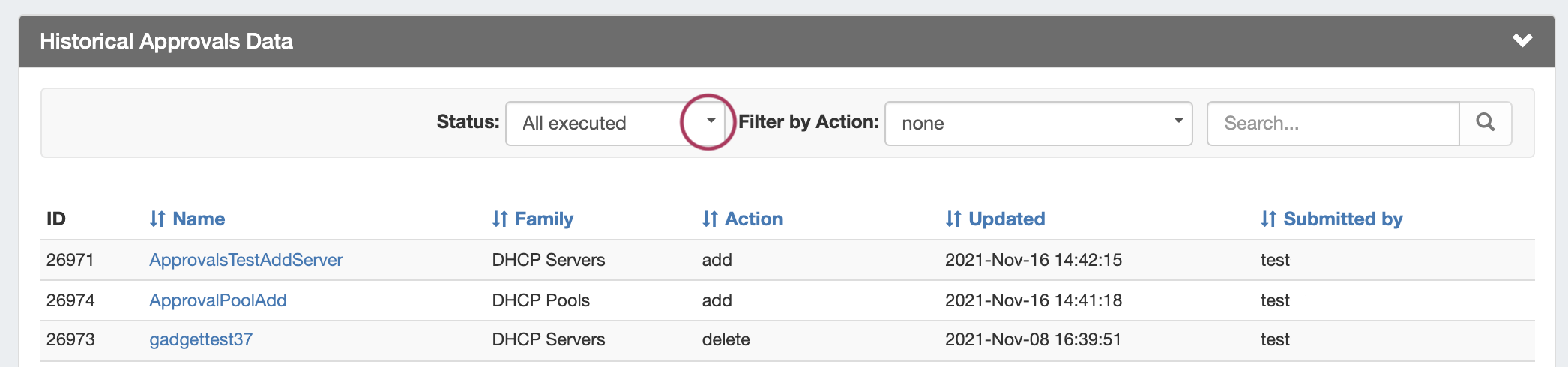Viewport: 1568px width, 367px height.
Task: Click the DHCP Pools family cell
Action: coord(540,300)
